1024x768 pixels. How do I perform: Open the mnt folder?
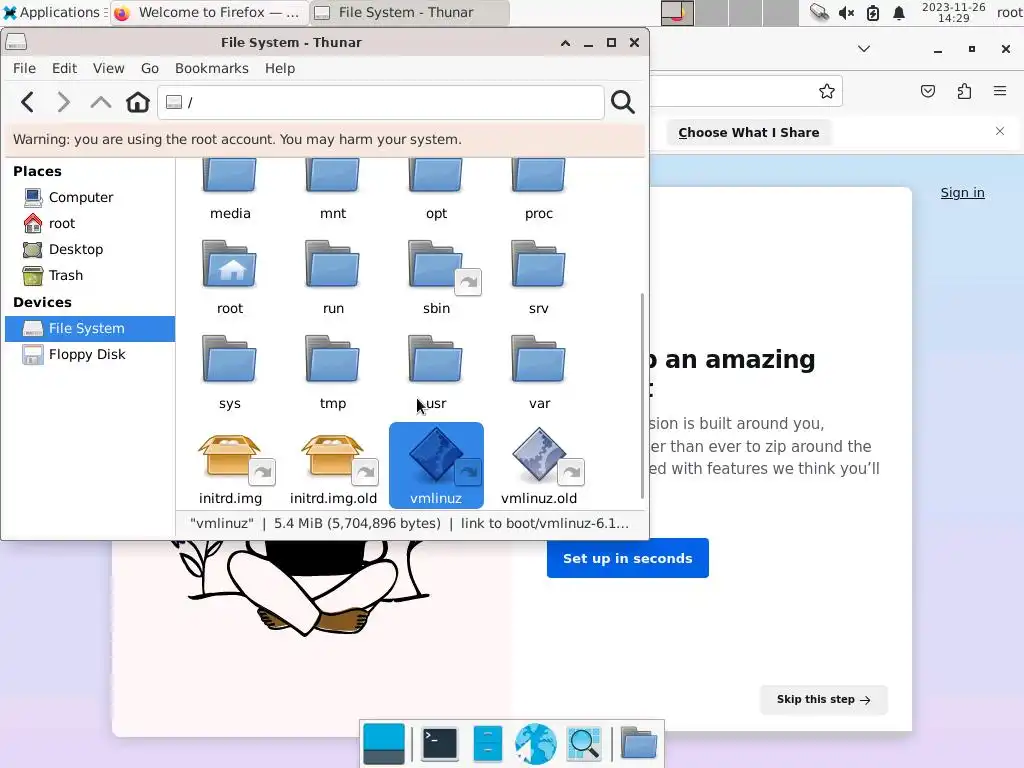pyautogui.click(x=332, y=189)
